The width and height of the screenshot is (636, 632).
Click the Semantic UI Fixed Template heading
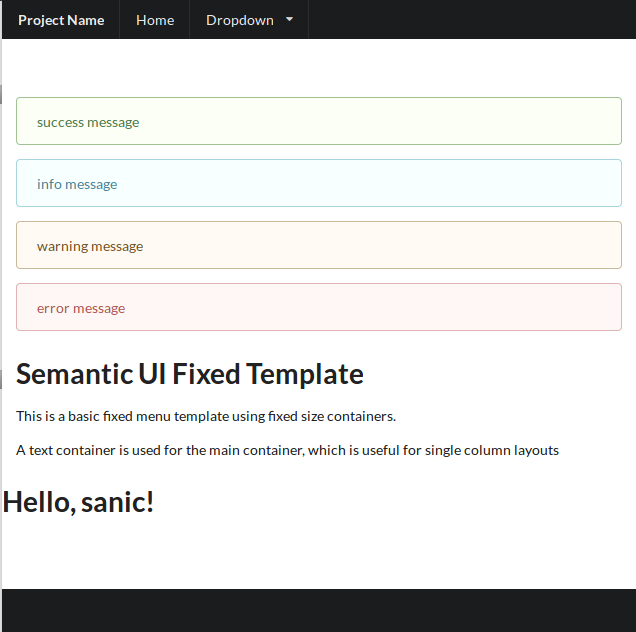click(x=190, y=374)
